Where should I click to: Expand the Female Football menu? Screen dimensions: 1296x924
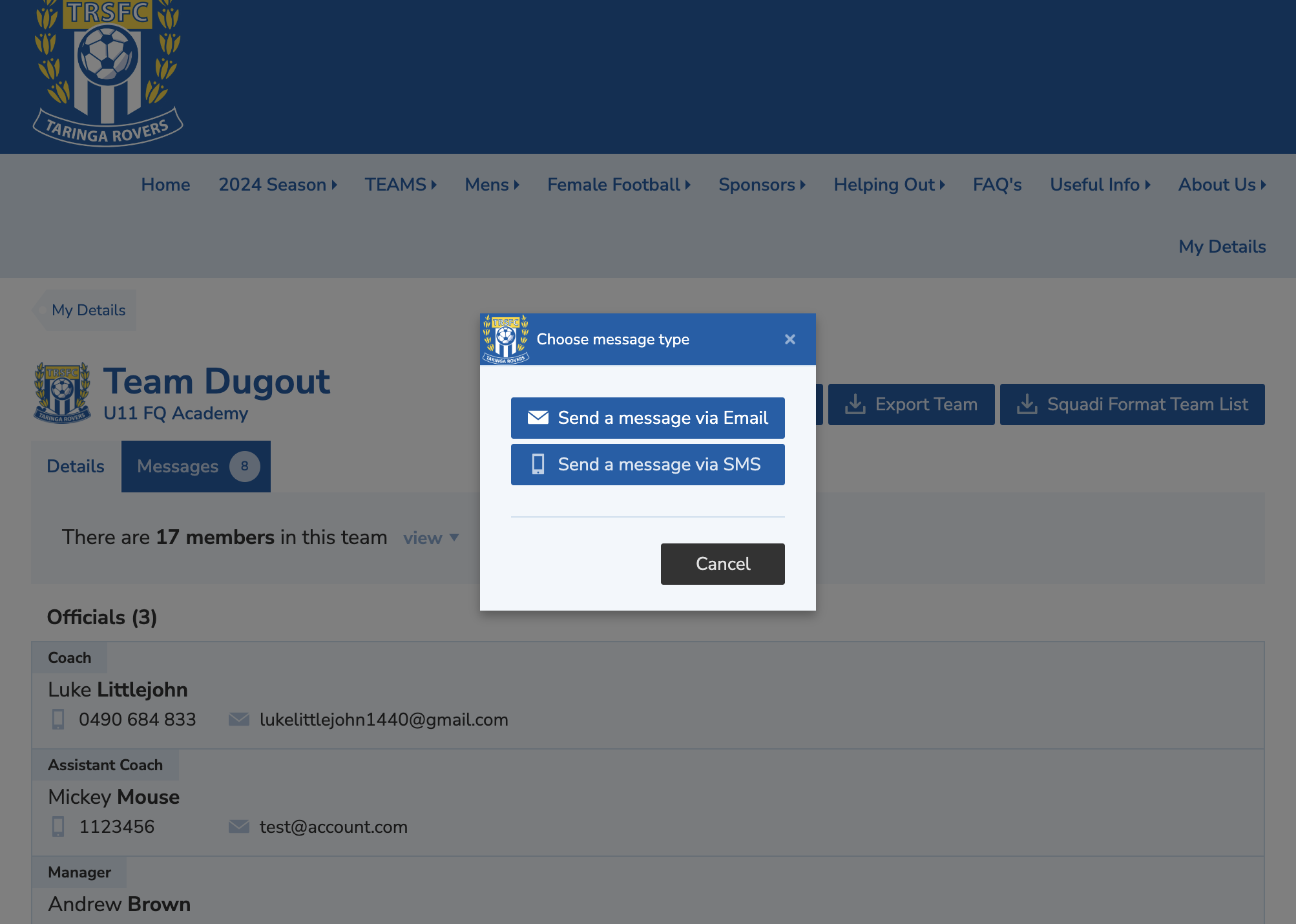point(619,185)
